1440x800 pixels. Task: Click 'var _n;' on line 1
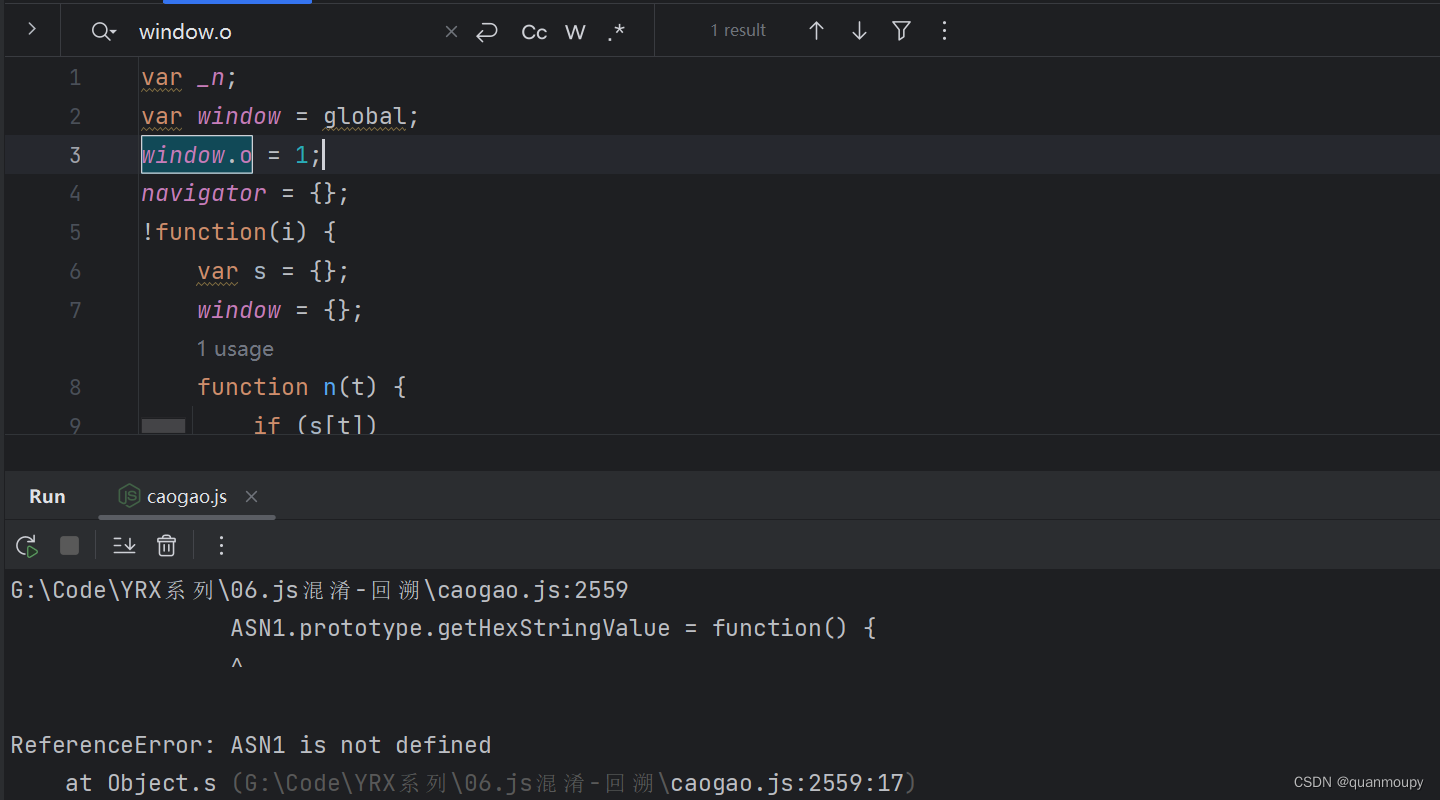(x=189, y=78)
